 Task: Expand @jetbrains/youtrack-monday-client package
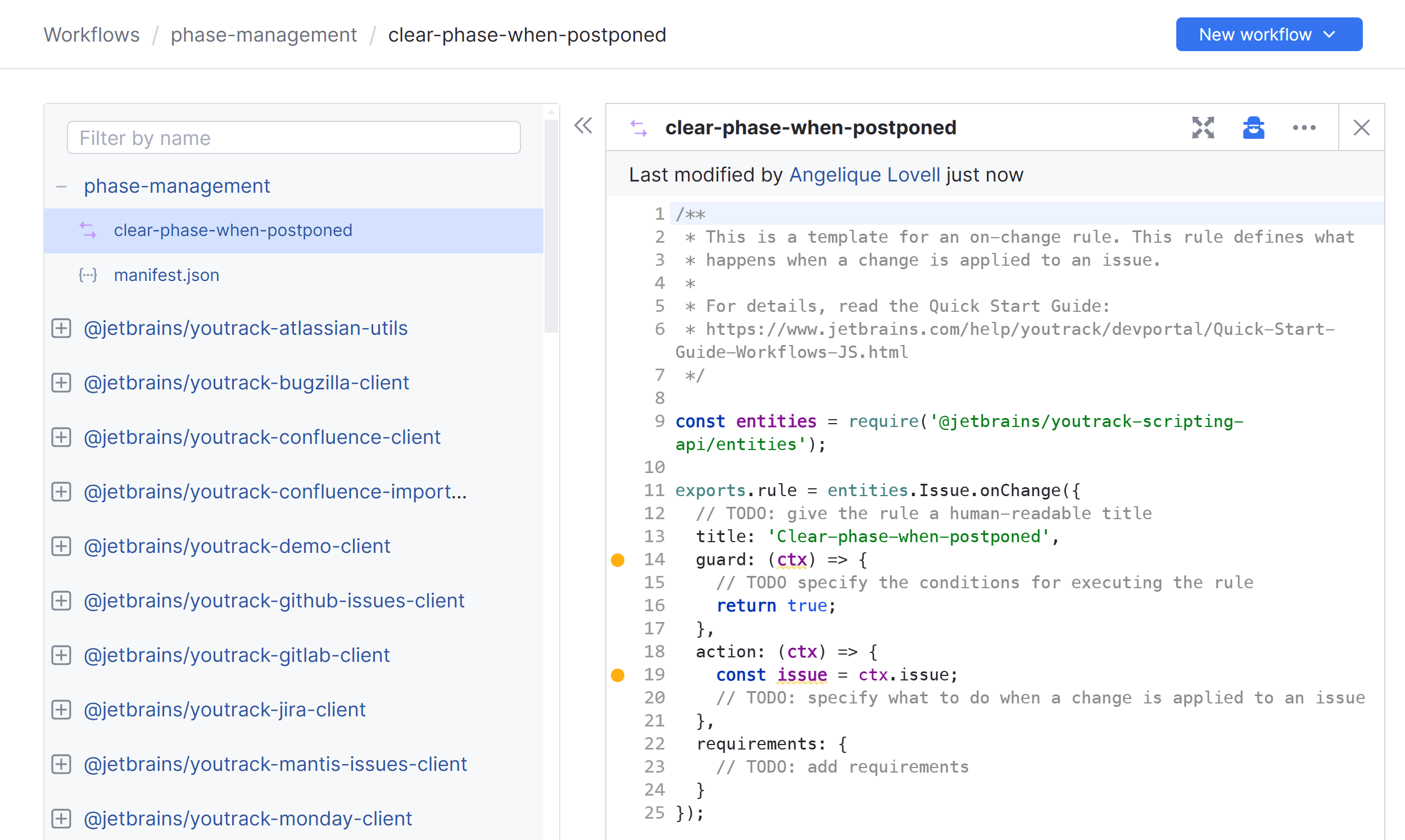pos(61,819)
